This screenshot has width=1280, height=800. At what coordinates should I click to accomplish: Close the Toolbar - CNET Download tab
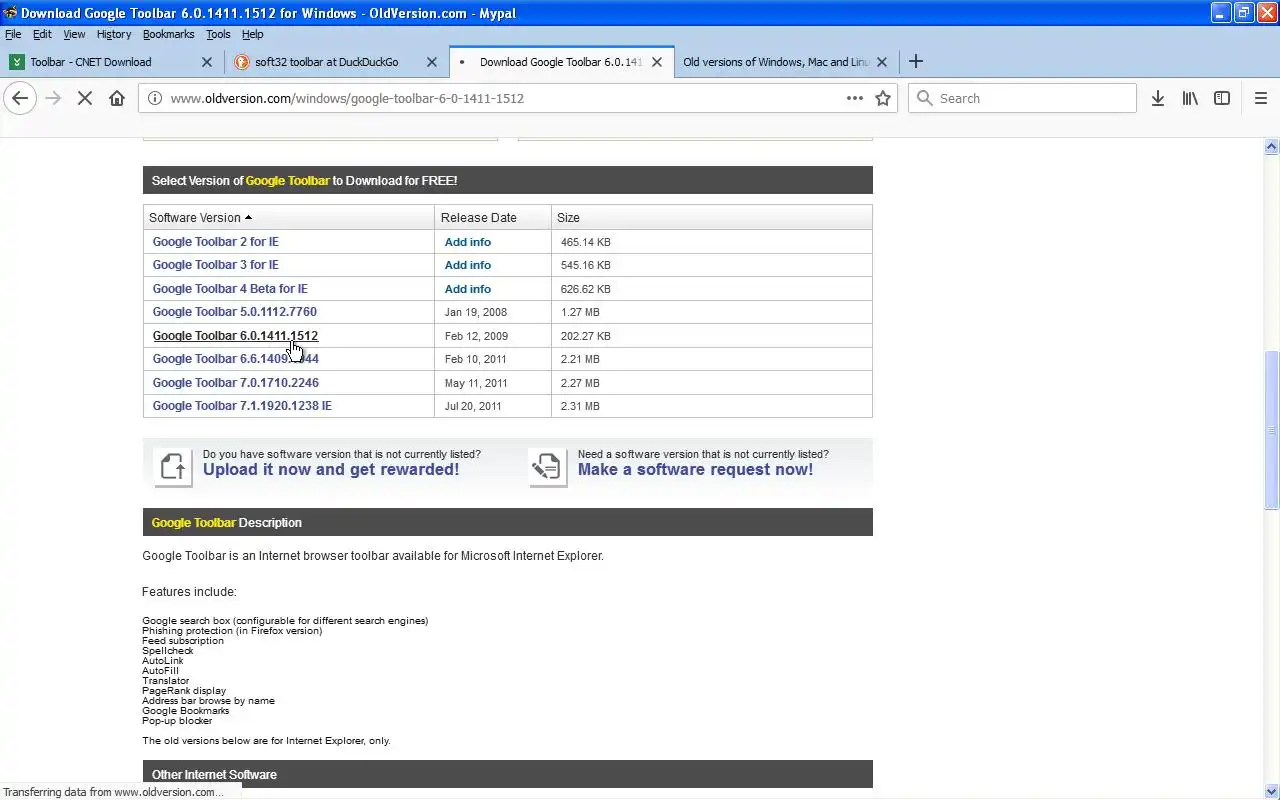pyautogui.click(x=207, y=61)
